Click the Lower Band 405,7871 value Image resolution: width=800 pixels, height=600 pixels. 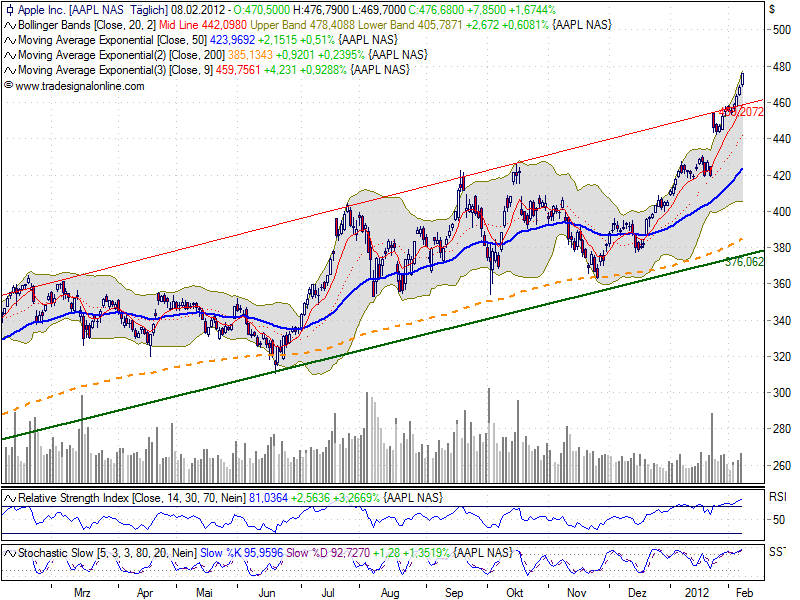tap(410, 25)
